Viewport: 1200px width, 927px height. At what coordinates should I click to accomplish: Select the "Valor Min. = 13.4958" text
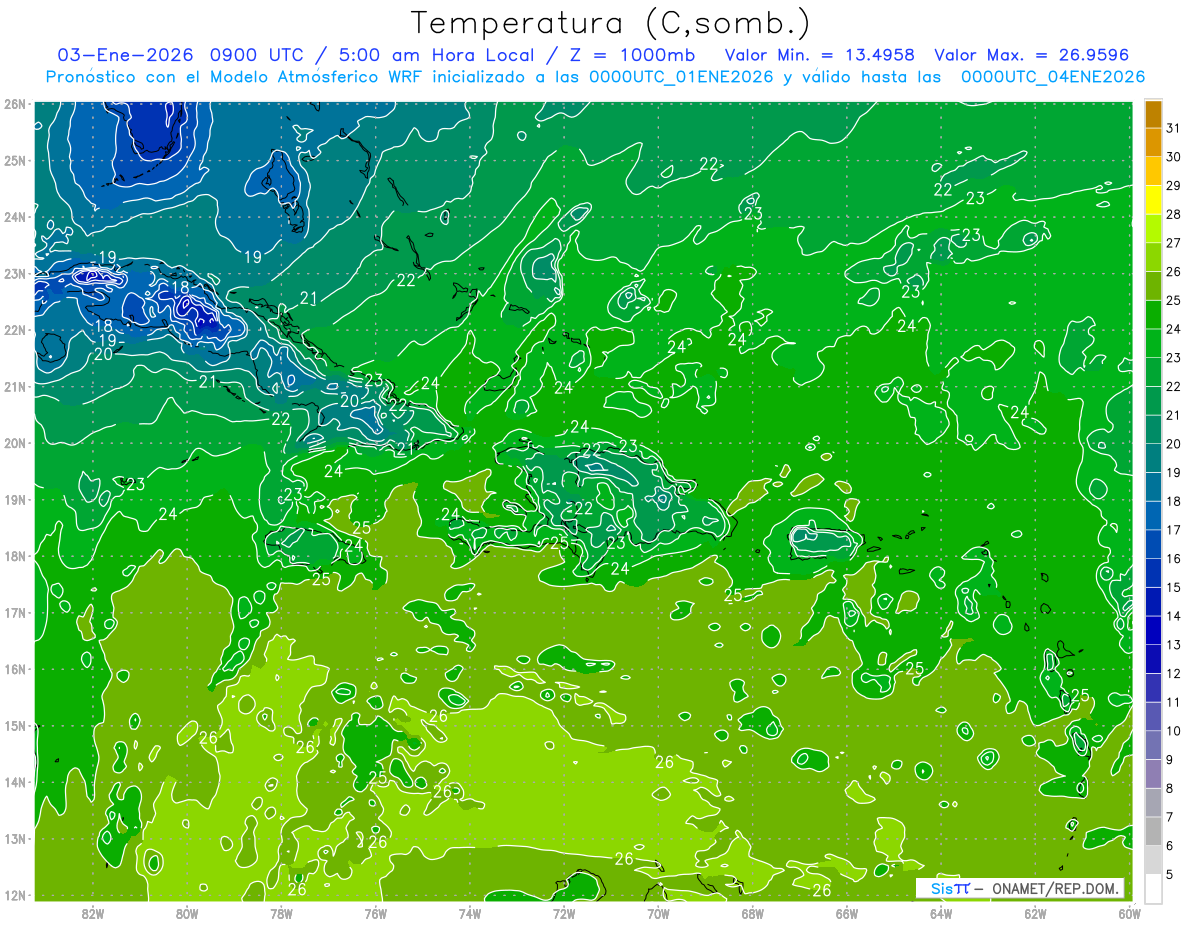point(820,55)
